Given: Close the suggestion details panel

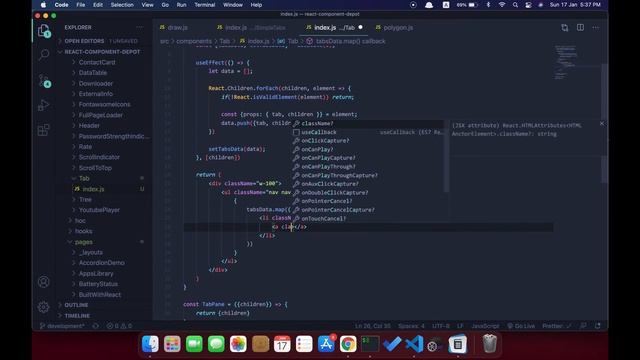Looking at the screenshot, I should (602, 123).
